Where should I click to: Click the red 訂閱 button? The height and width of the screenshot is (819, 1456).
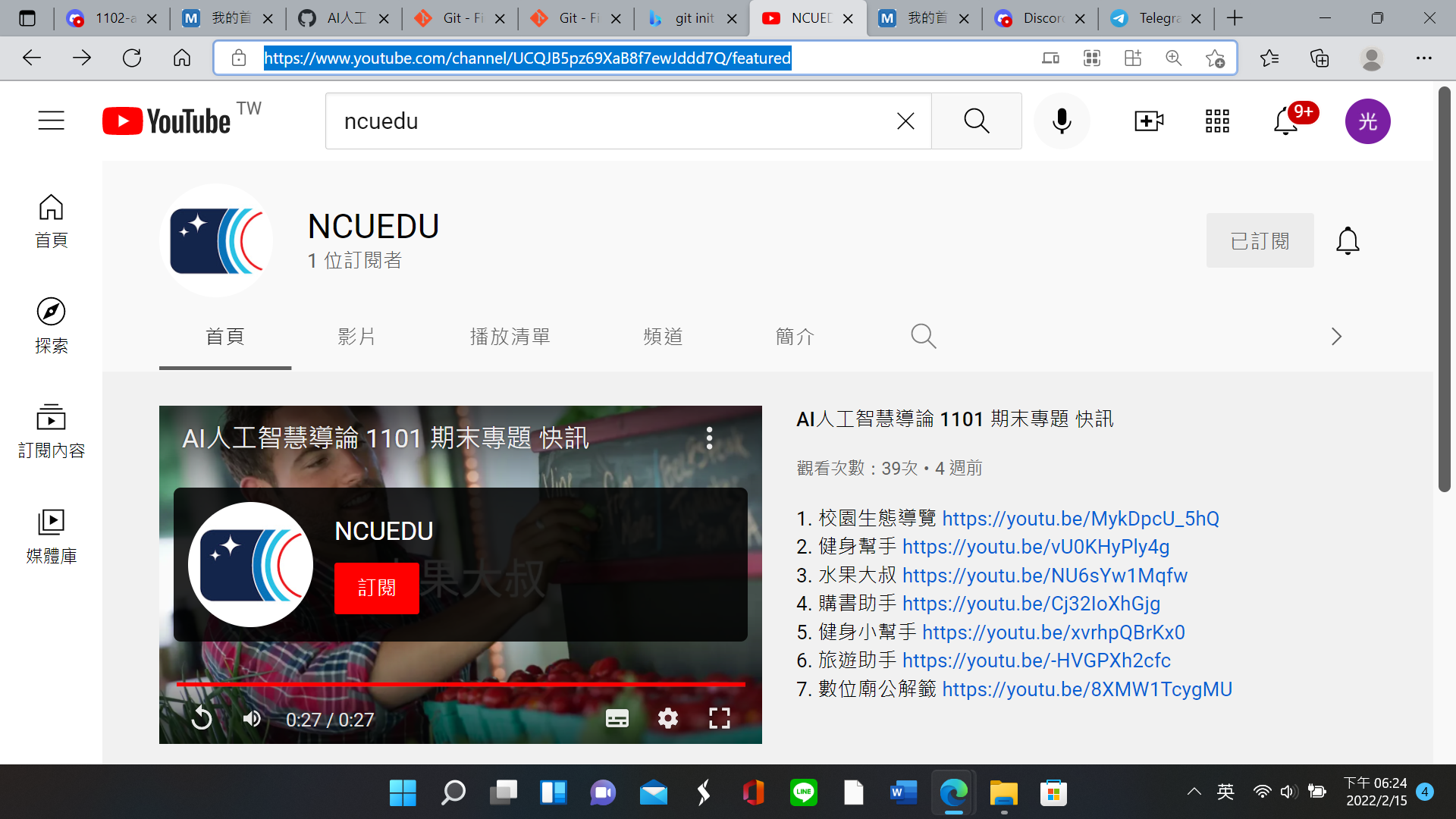pyautogui.click(x=377, y=588)
